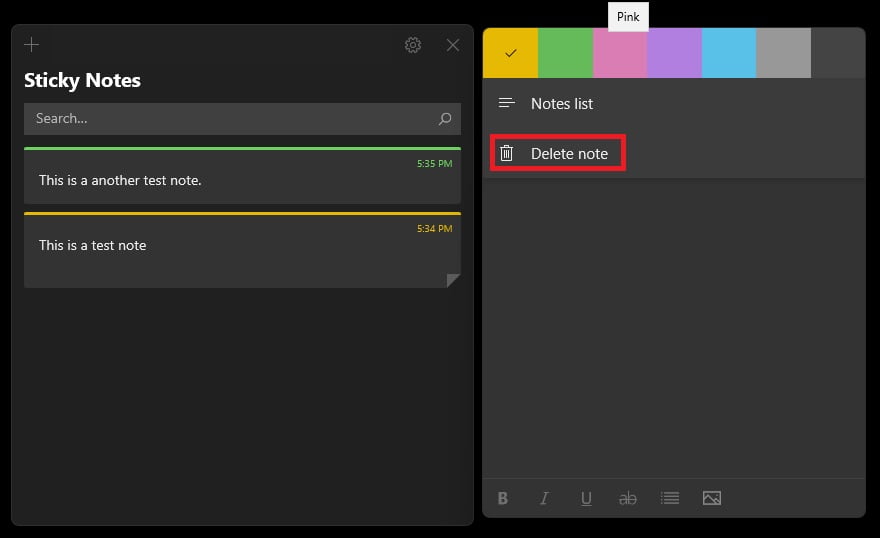The width and height of the screenshot is (880, 538).
Task: Open Notes list from menu
Action: coord(674,104)
